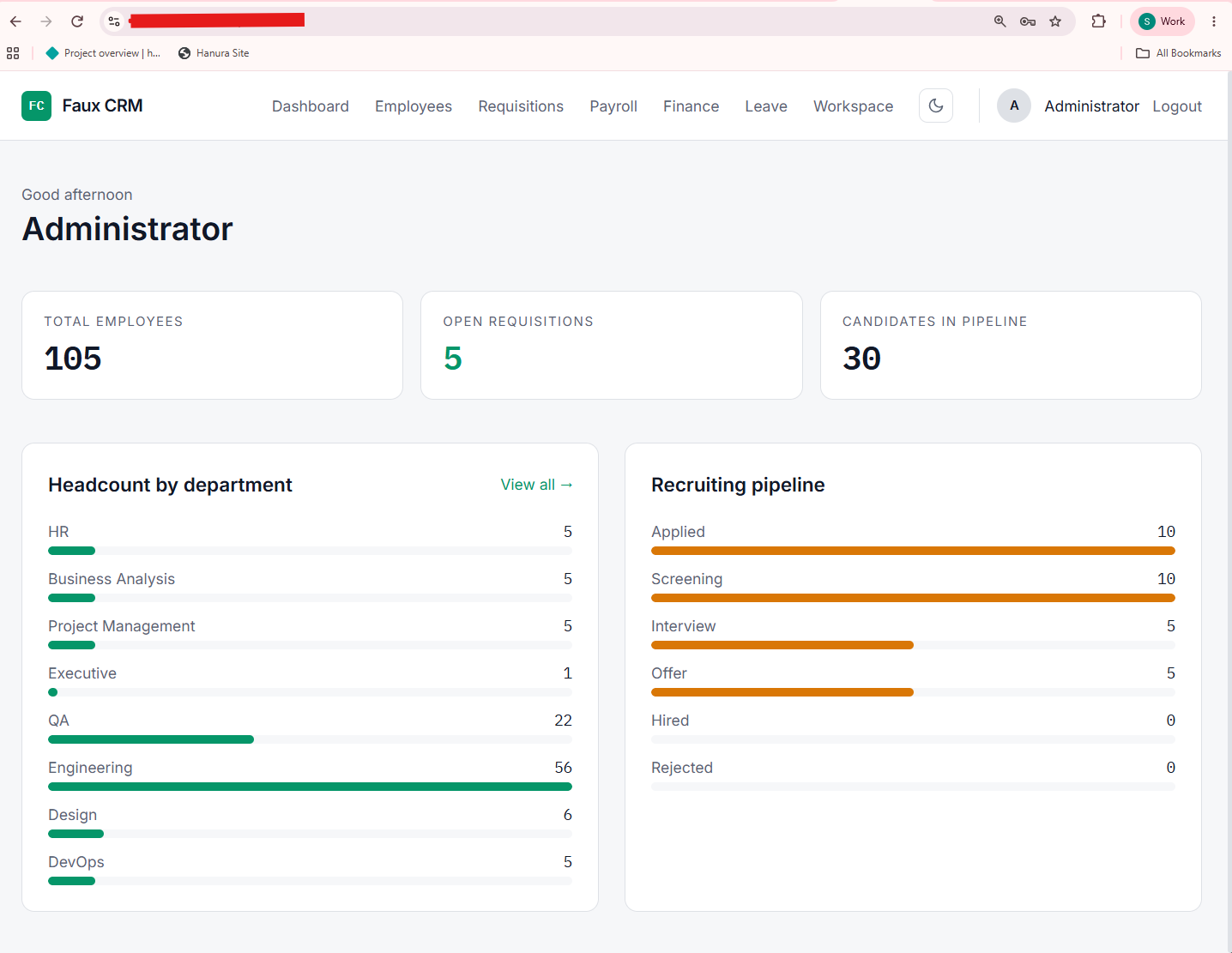The image size is (1232, 953).
Task: Reload the page using the refresh icon
Action: pyautogui.click(x=77, y=21)
